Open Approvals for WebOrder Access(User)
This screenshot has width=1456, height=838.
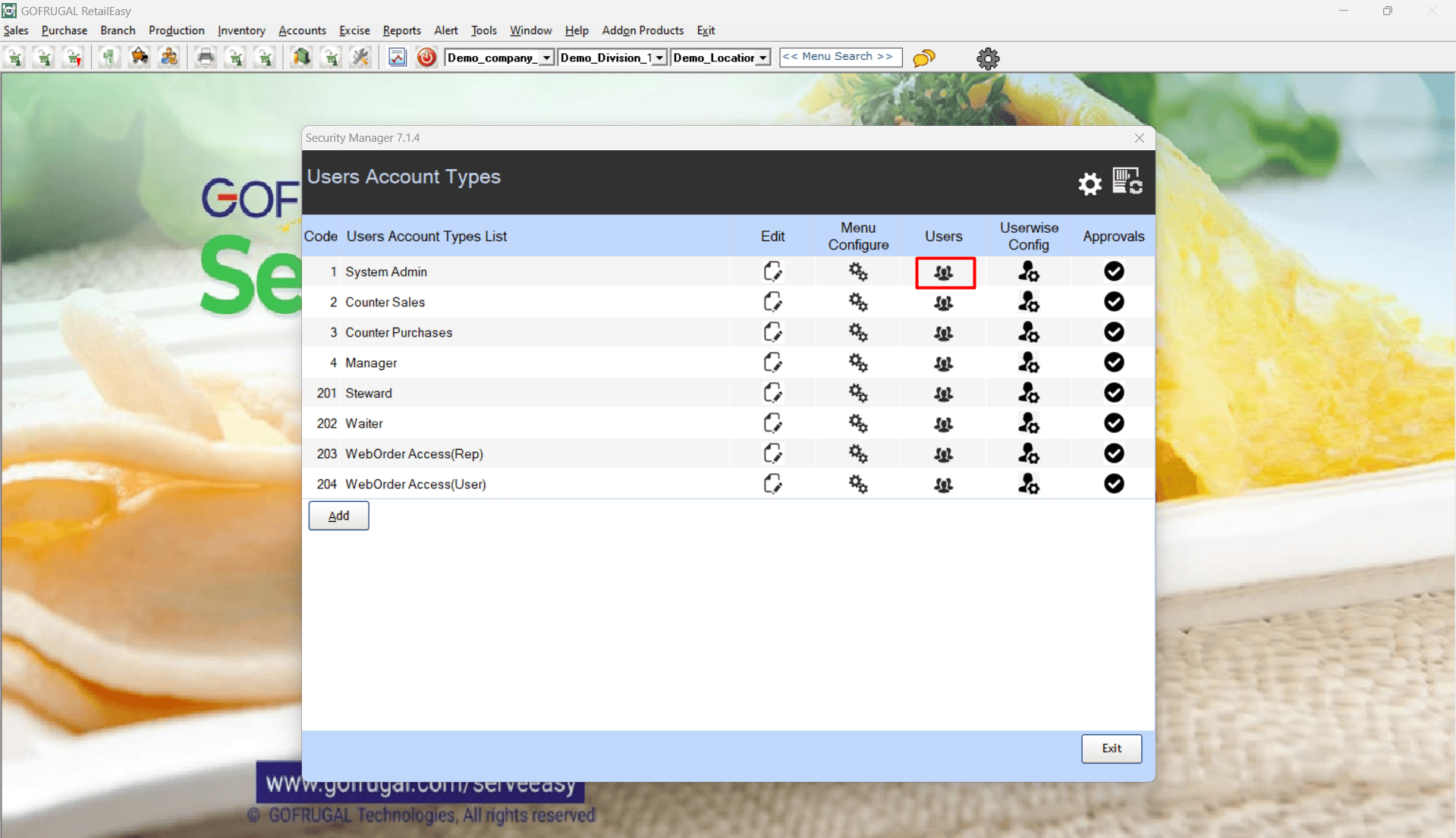pos(1114,484)
